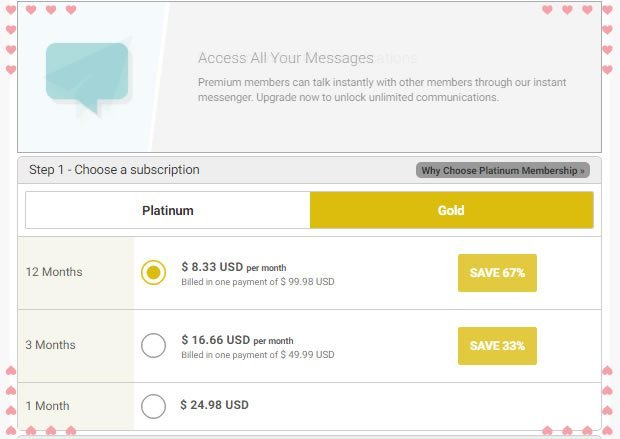Viewport: 620px width, 439px height.
Task: Click the $ 16.66 USD per month price
Action: pyautogui.click(x=237, y=340)
